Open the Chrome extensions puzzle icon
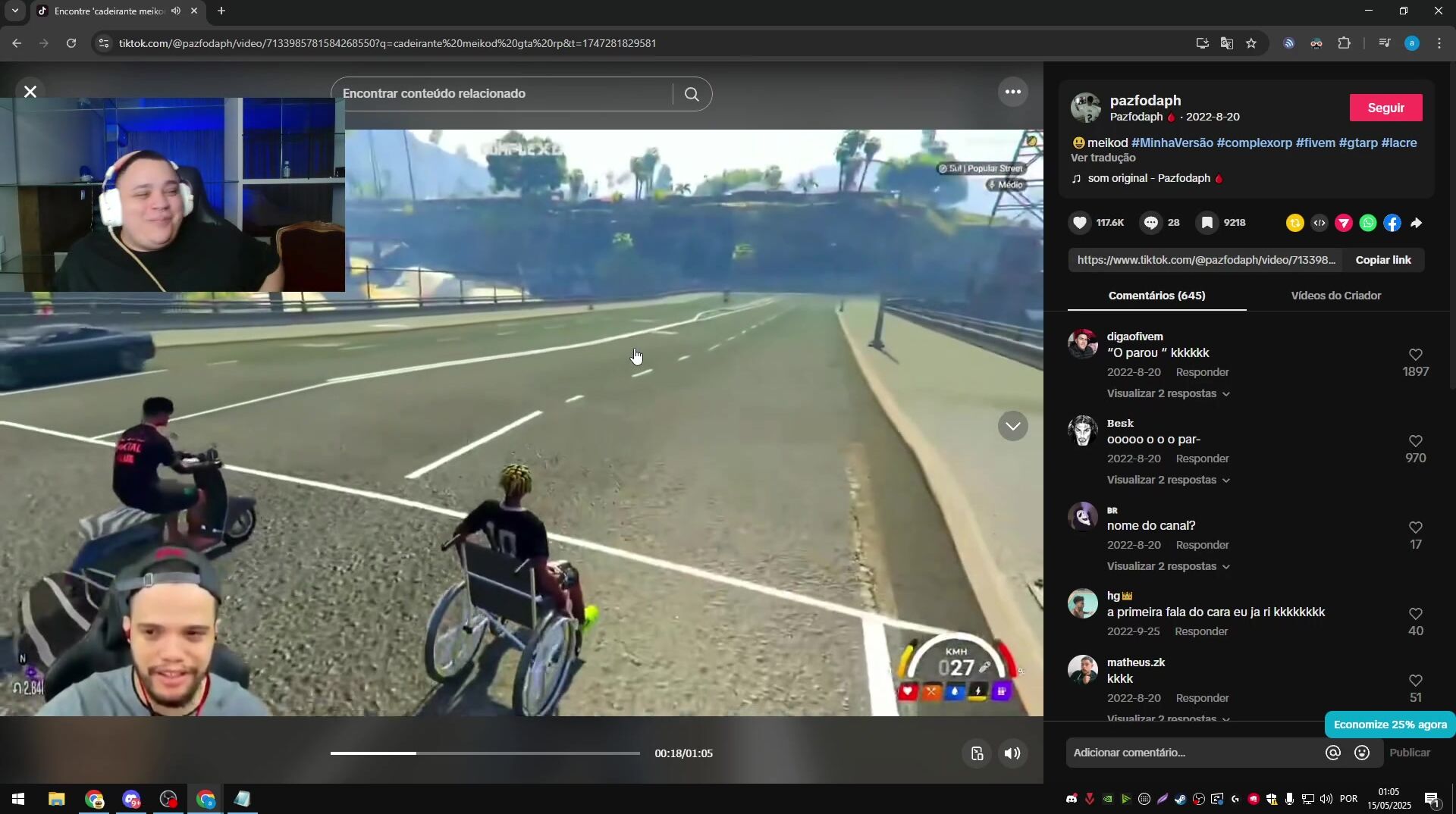 (1344, 43)
